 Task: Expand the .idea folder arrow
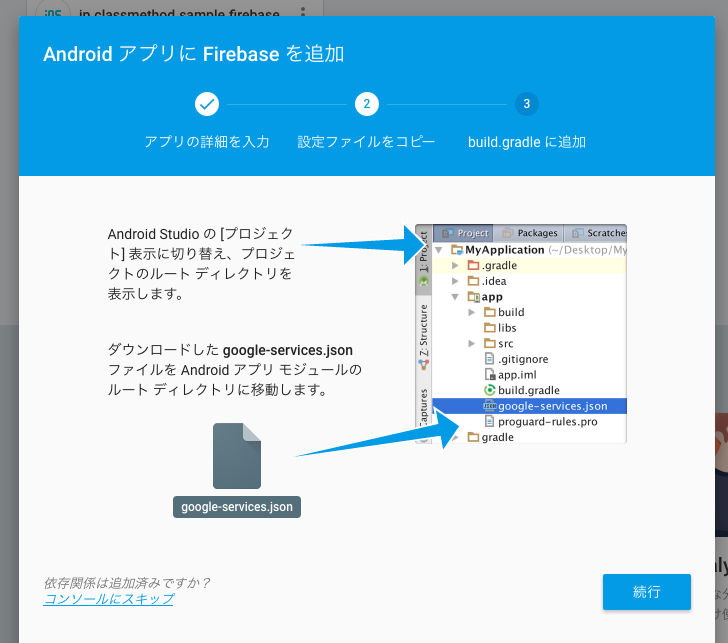click(x=456, y=281)
